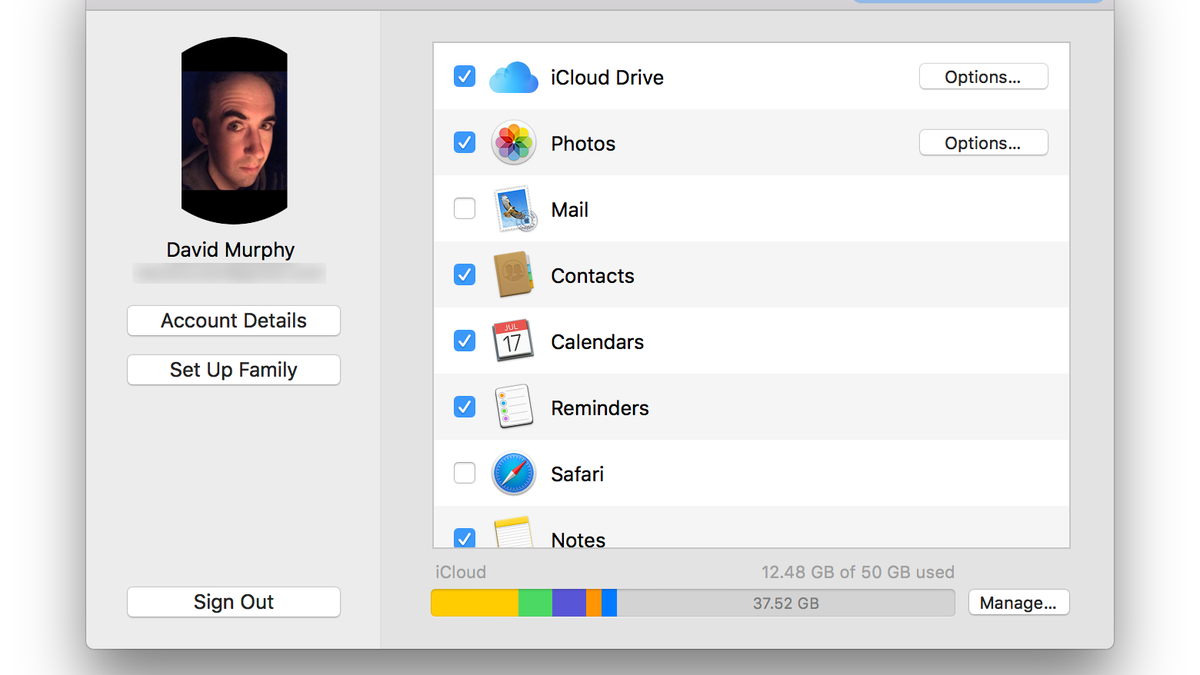Open Account Details
The height and width of the screenshot is (675, 1200).
point(234,321)
